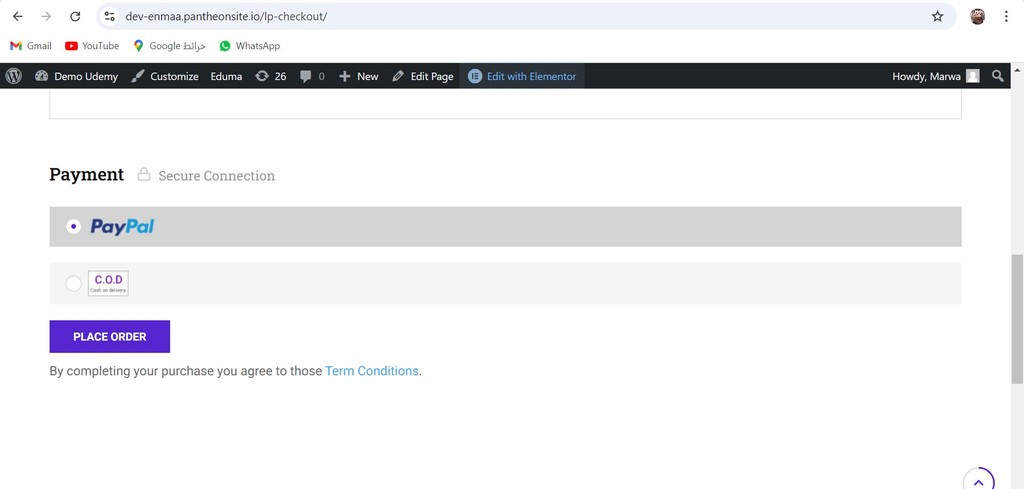Go back with browser back arrow

(x=18, y=16)
